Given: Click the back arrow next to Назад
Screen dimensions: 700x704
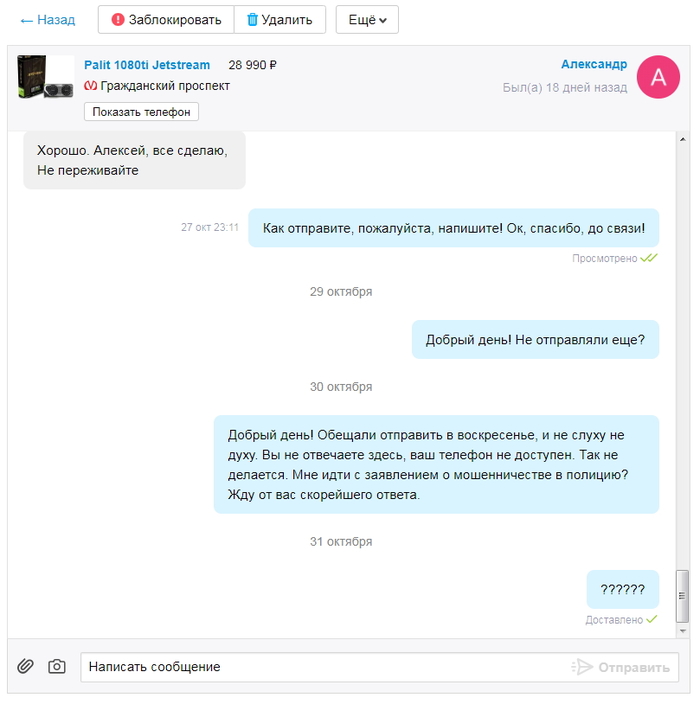Looking at the screenshot, I should [x=26, y=21].
